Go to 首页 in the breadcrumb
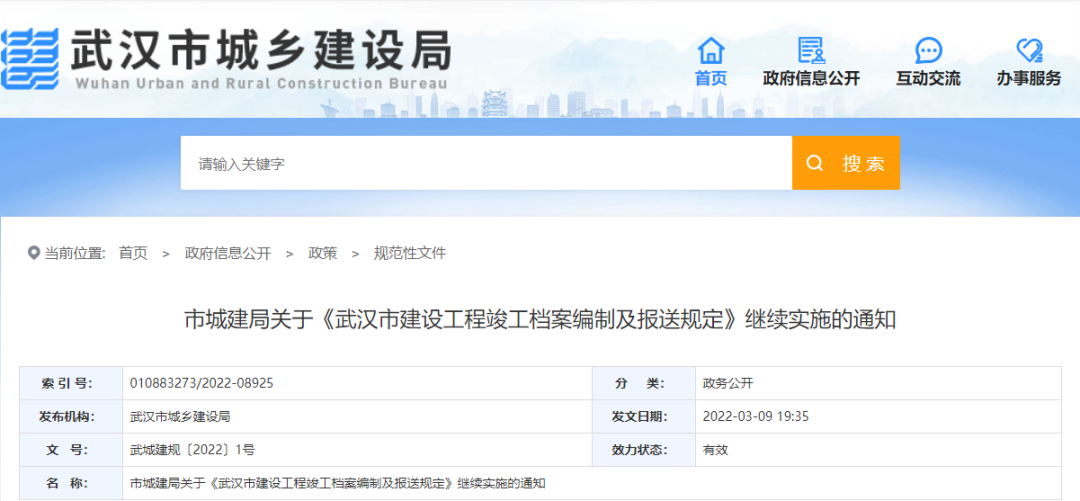 point(133,253)
